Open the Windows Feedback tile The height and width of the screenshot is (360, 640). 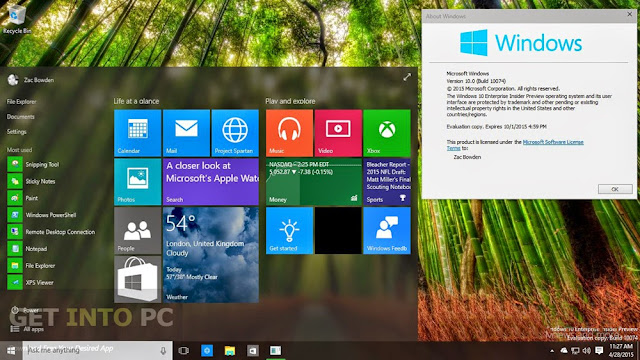pyautogui.click(x=387, y=231)
